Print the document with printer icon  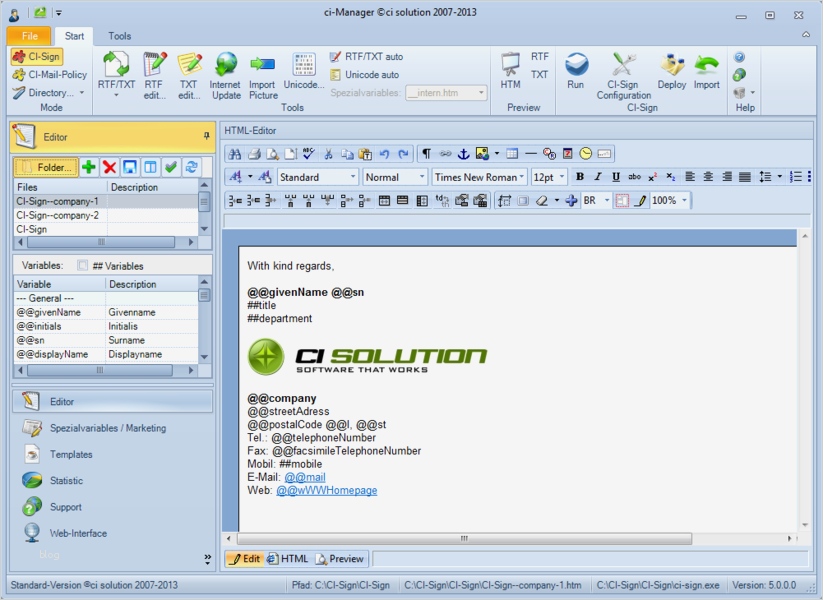254,154
